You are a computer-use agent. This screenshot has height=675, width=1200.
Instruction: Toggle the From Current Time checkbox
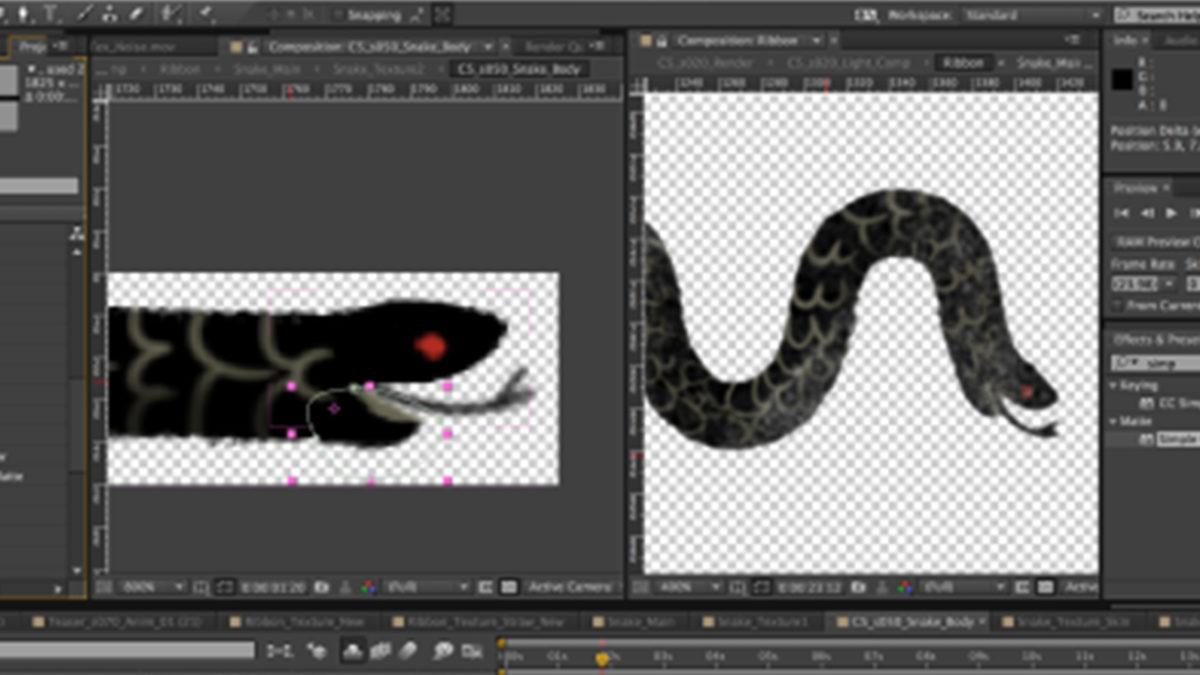(x=1119, y=306)
